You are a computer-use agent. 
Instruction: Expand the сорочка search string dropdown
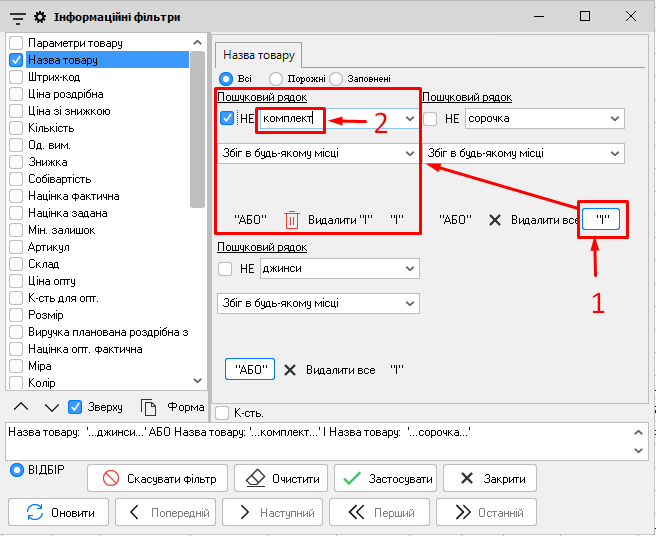614,119
